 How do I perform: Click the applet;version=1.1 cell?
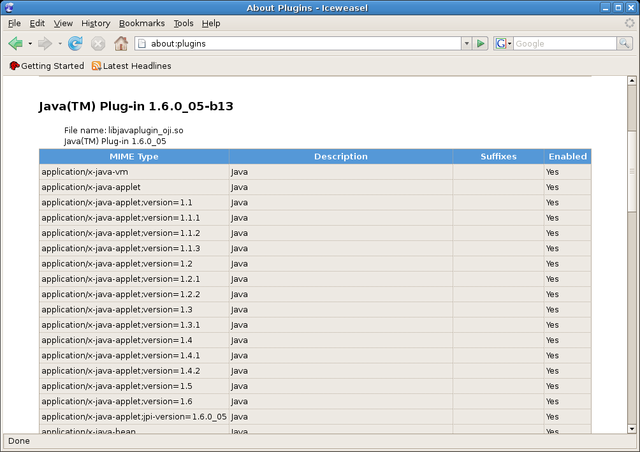click(134, 203)
